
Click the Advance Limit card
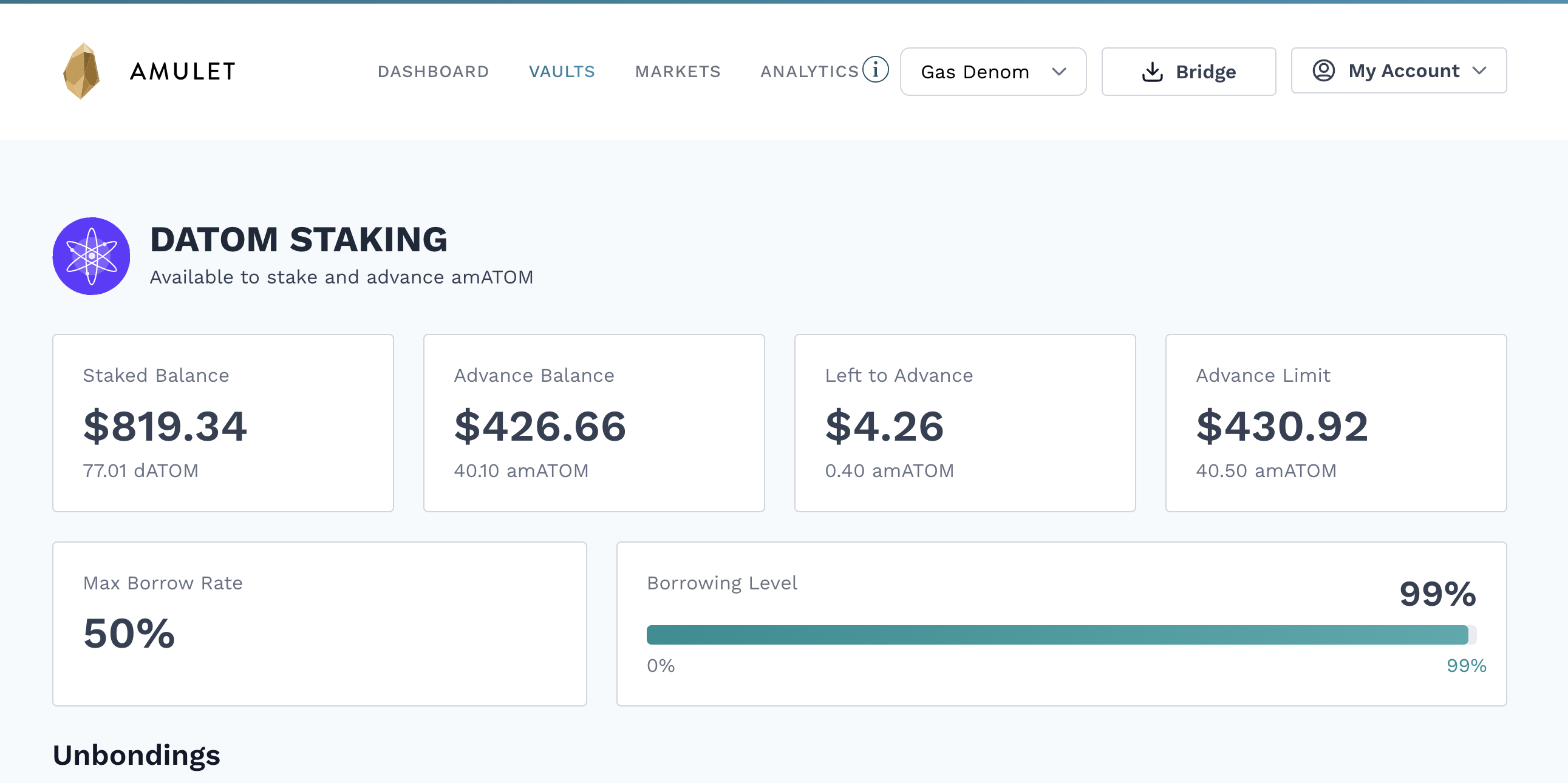click(x=1335, y=423)
